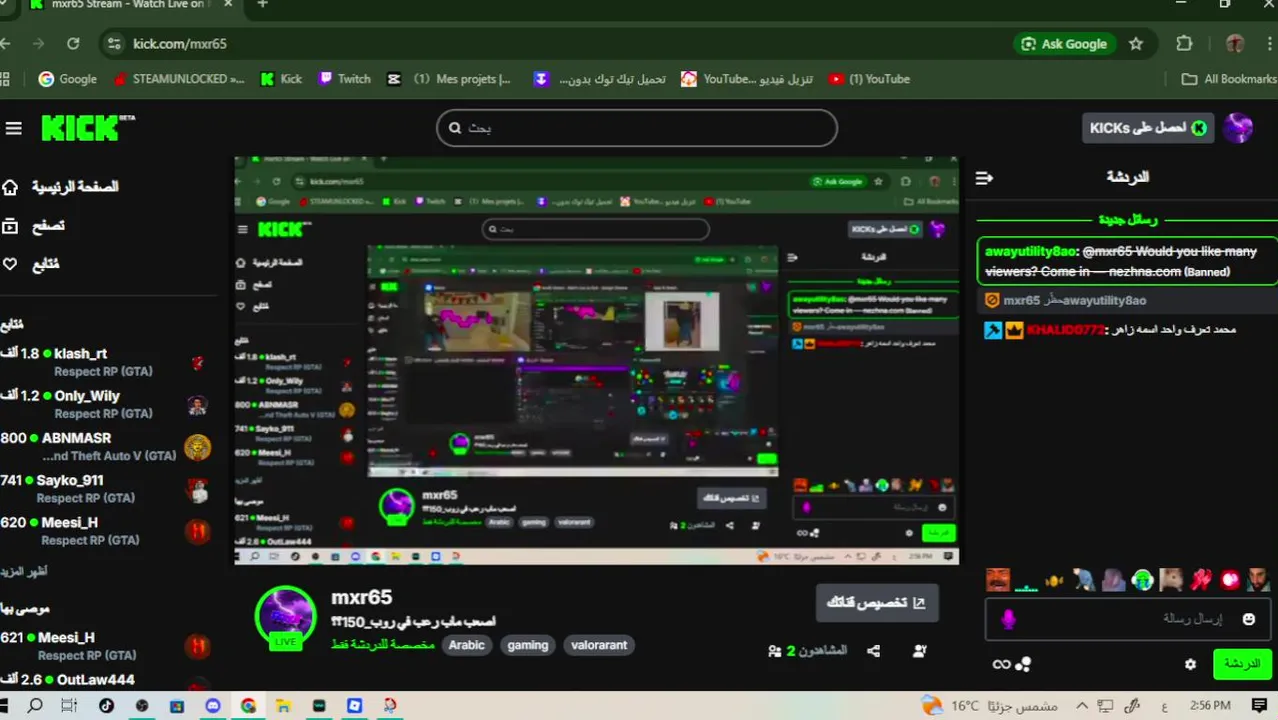Viewport: 1278px width, 720px height.
Task: Click the المشاهدون viewers count
Action: coord(807,651)
